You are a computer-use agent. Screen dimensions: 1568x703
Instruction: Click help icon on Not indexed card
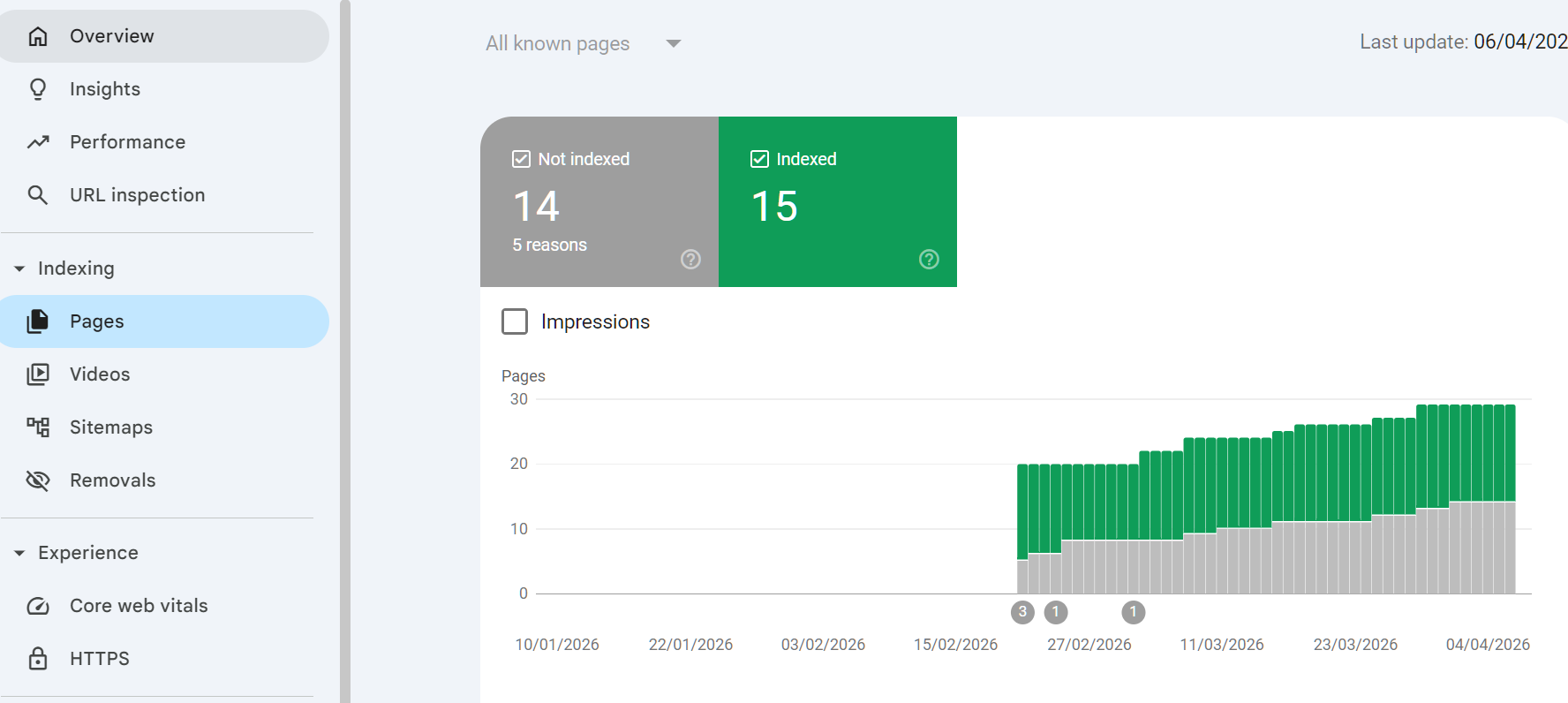pos(690,259)
